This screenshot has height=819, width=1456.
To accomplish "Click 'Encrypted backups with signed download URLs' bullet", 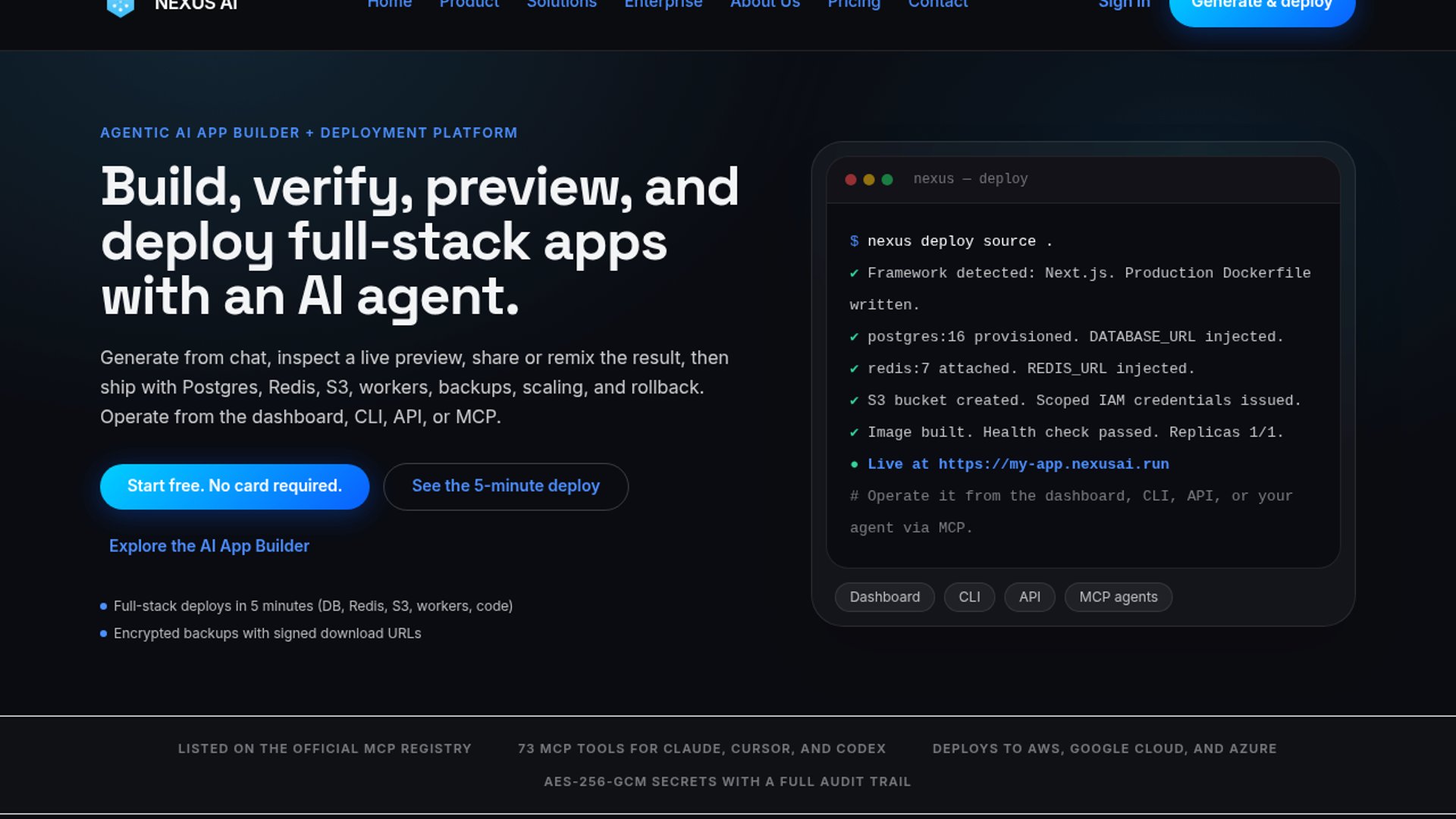I will [260, 634].
